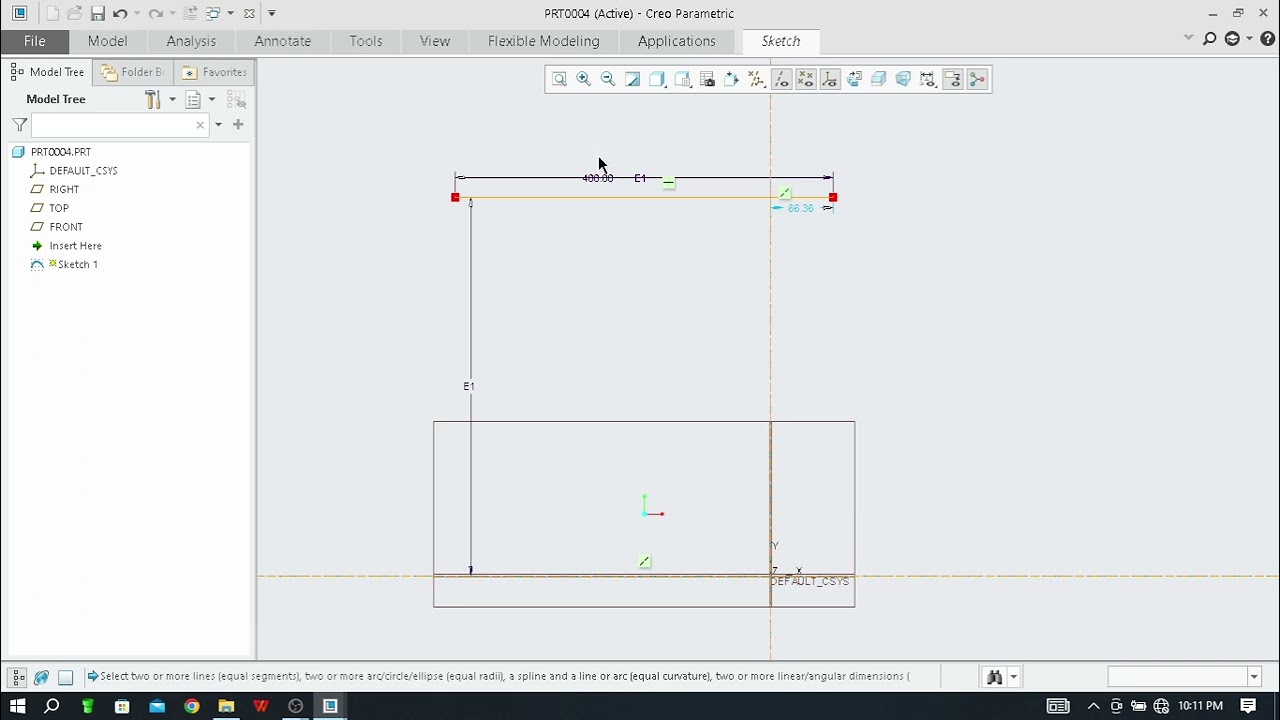Viewport: 1280px width, 720px height.
Task: Switch to the Tools ribbon tab
Action: (x=366, y=41)
